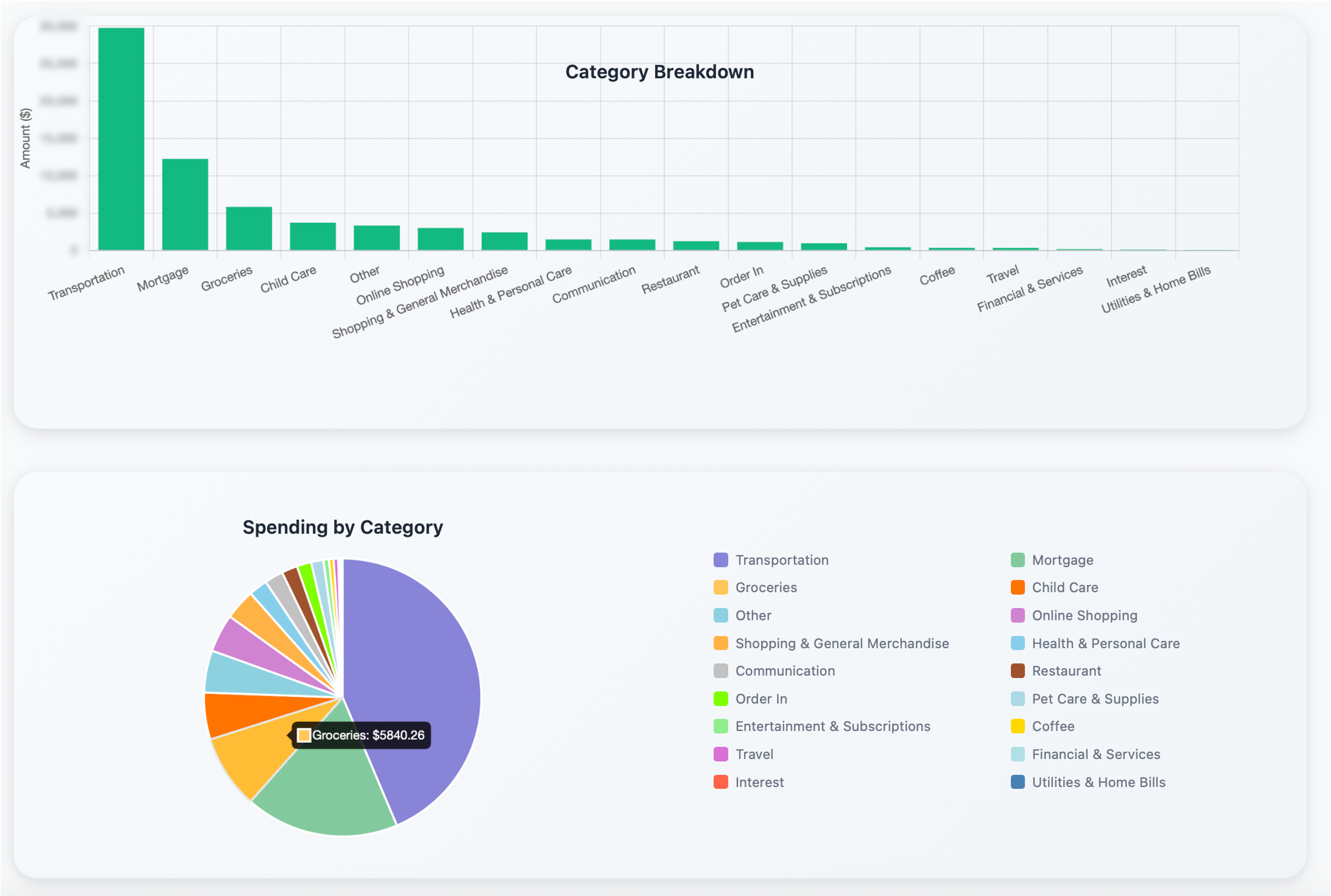The image size is (1331, 896).
Task: Click Online Shopping legend swatch
Action: pyautogui.click(x=1017, y=616)
